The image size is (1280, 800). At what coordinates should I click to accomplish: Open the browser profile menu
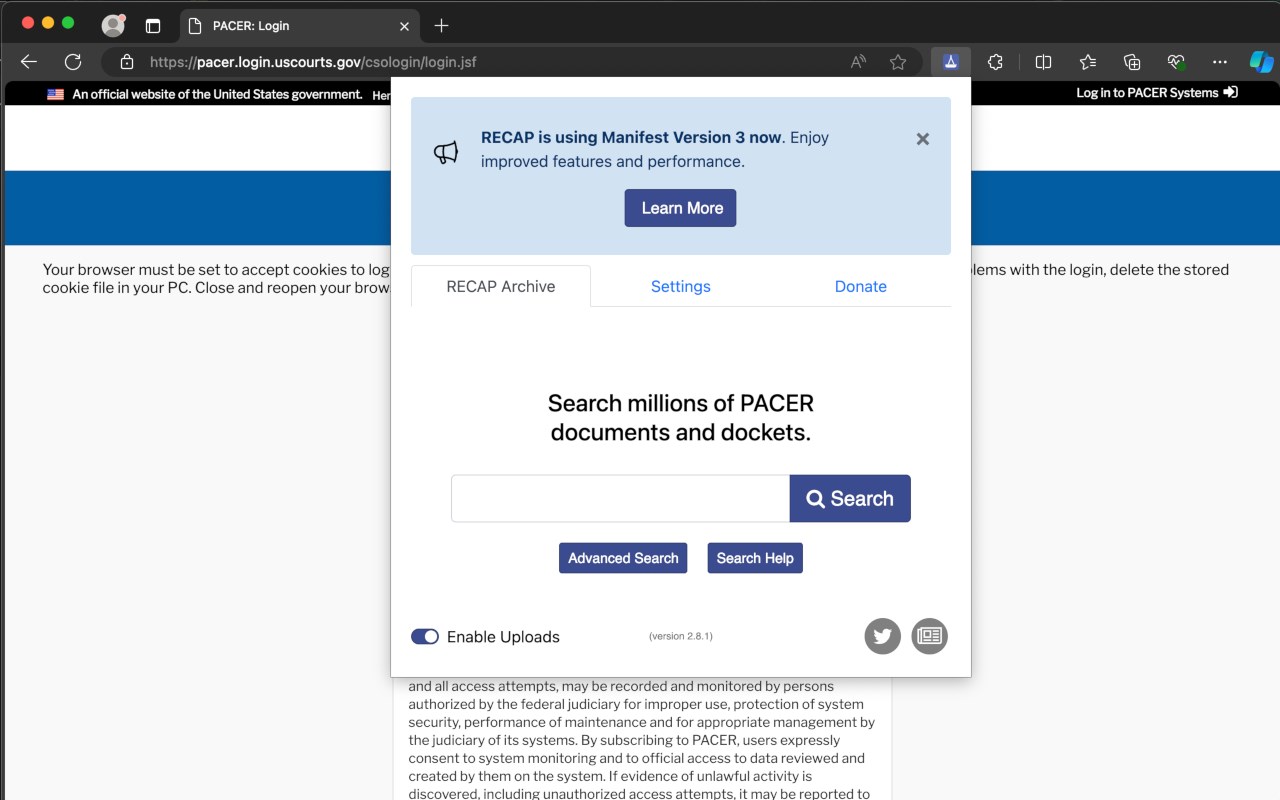[x=113, y=26]
